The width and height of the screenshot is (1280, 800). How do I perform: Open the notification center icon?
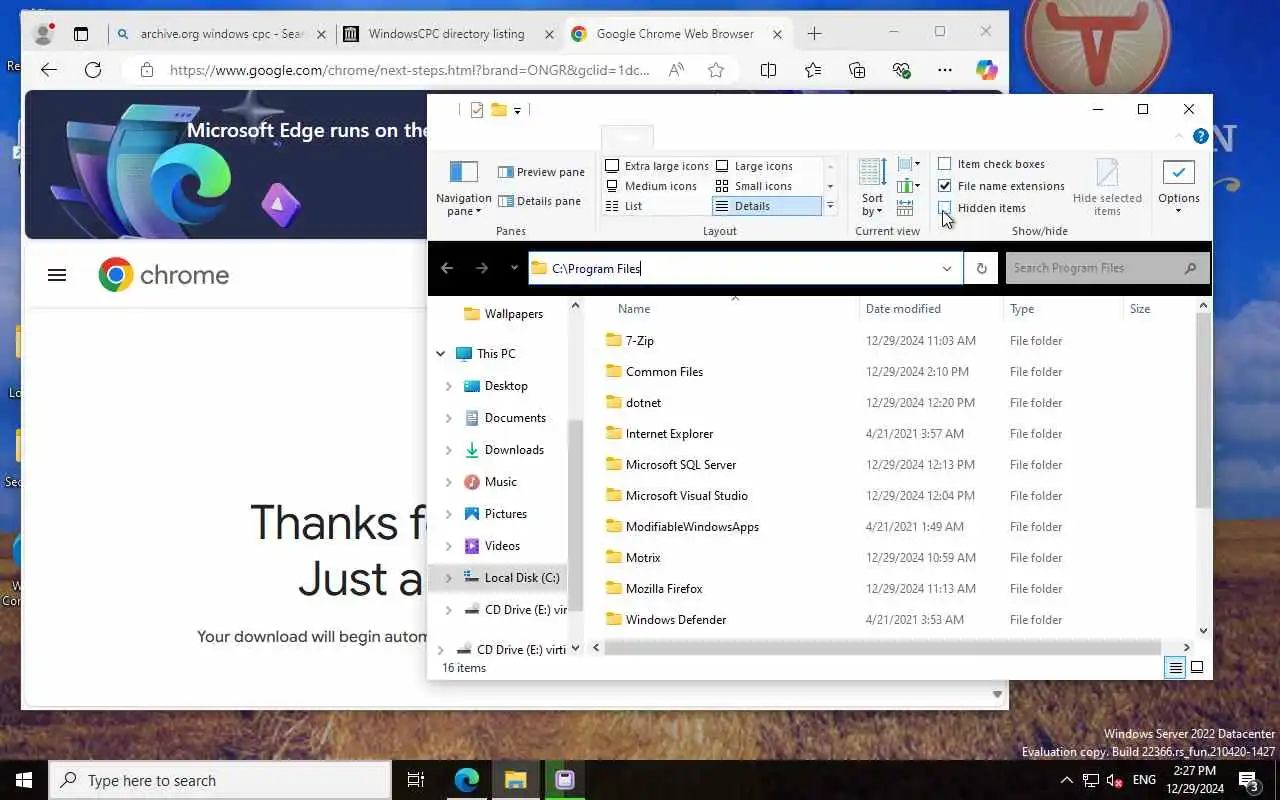1249,780
